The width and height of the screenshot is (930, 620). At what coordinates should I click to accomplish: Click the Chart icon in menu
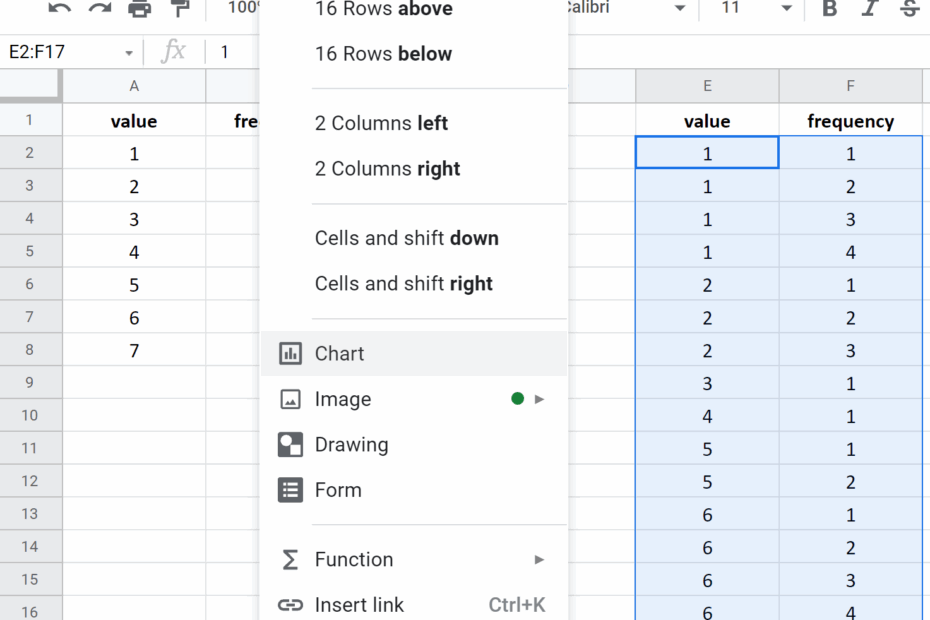coord(290,354)
